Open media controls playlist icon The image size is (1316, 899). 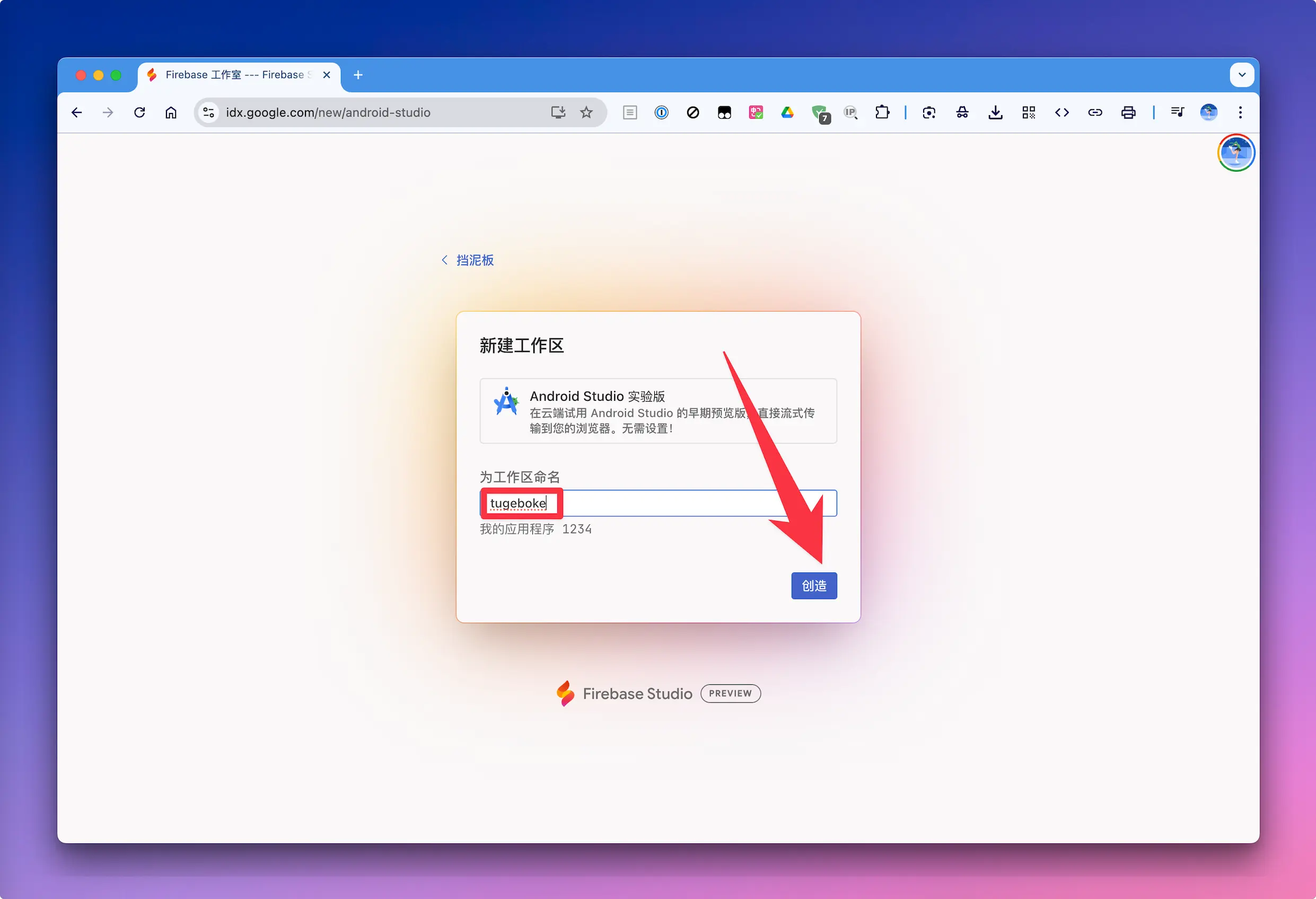pos(1177,113)
